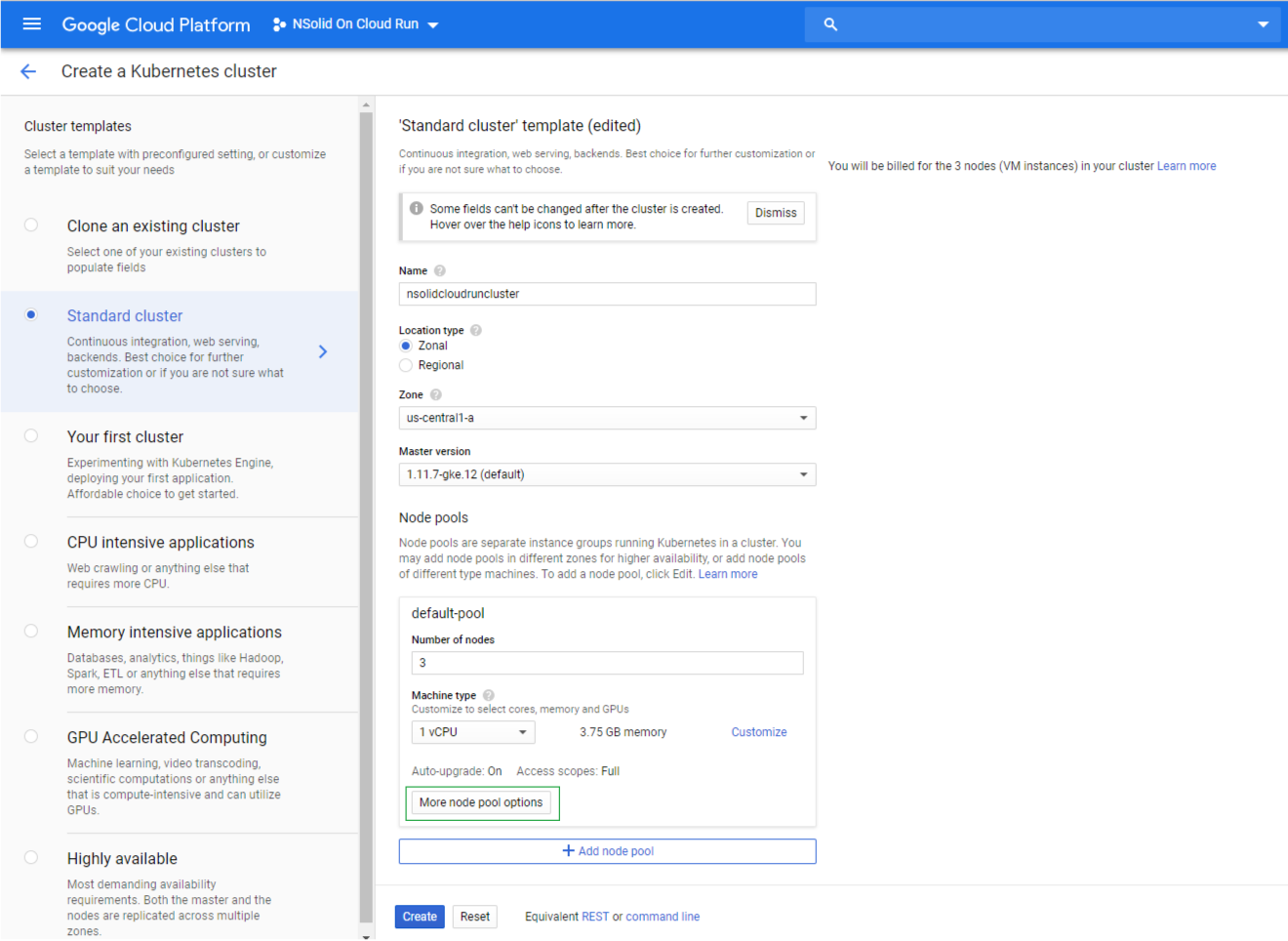
Task: Click the info icon in the fields notice
Action: click(417, 208)
